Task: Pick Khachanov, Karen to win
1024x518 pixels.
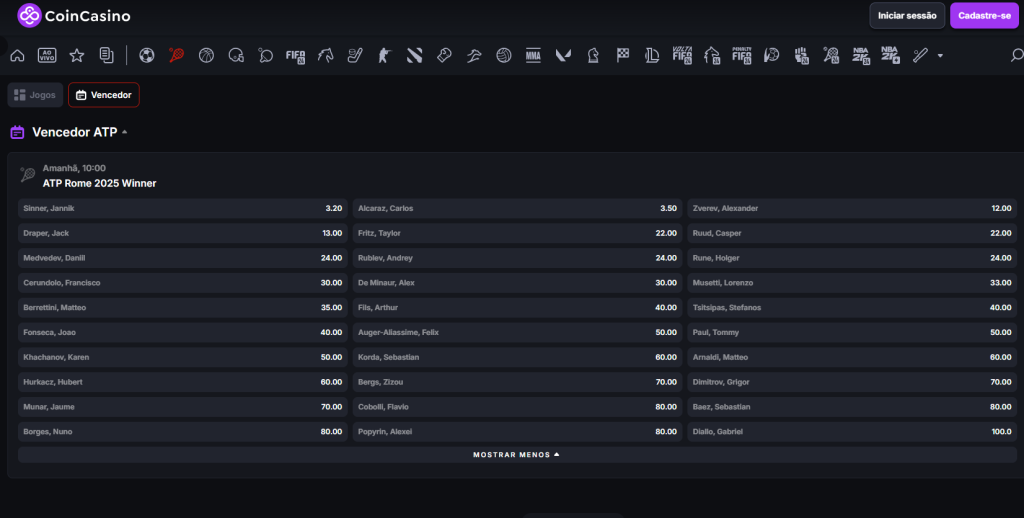Action: coord(183,357)
